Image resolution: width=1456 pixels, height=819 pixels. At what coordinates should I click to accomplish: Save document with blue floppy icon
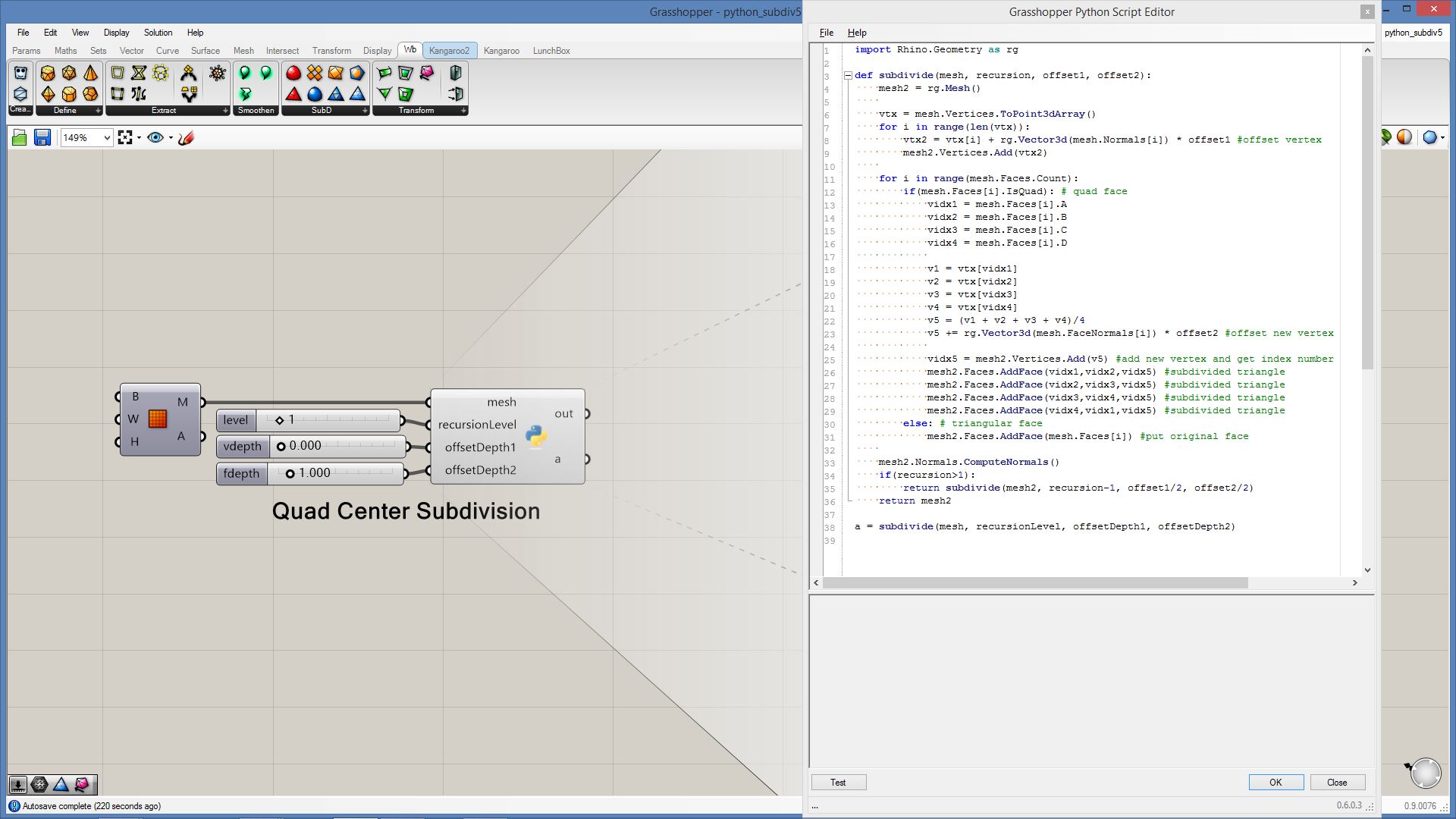point(42,138)
